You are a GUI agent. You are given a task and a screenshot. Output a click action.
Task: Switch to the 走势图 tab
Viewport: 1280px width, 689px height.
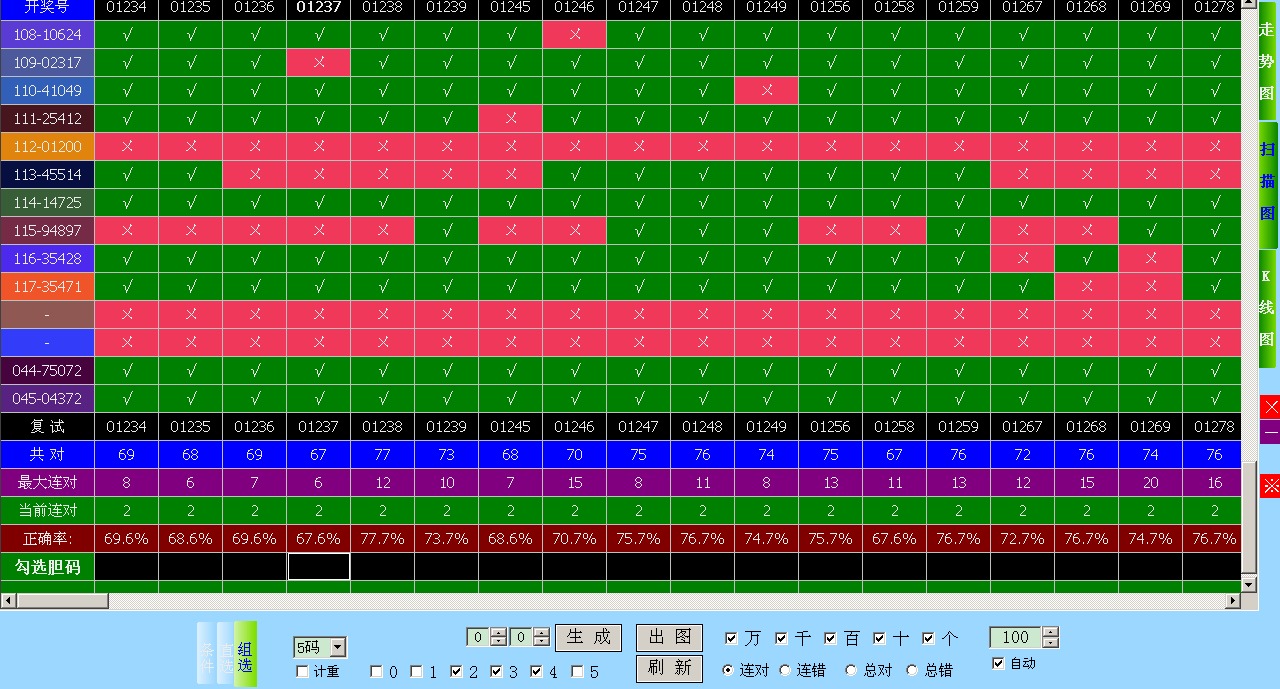1267,62
